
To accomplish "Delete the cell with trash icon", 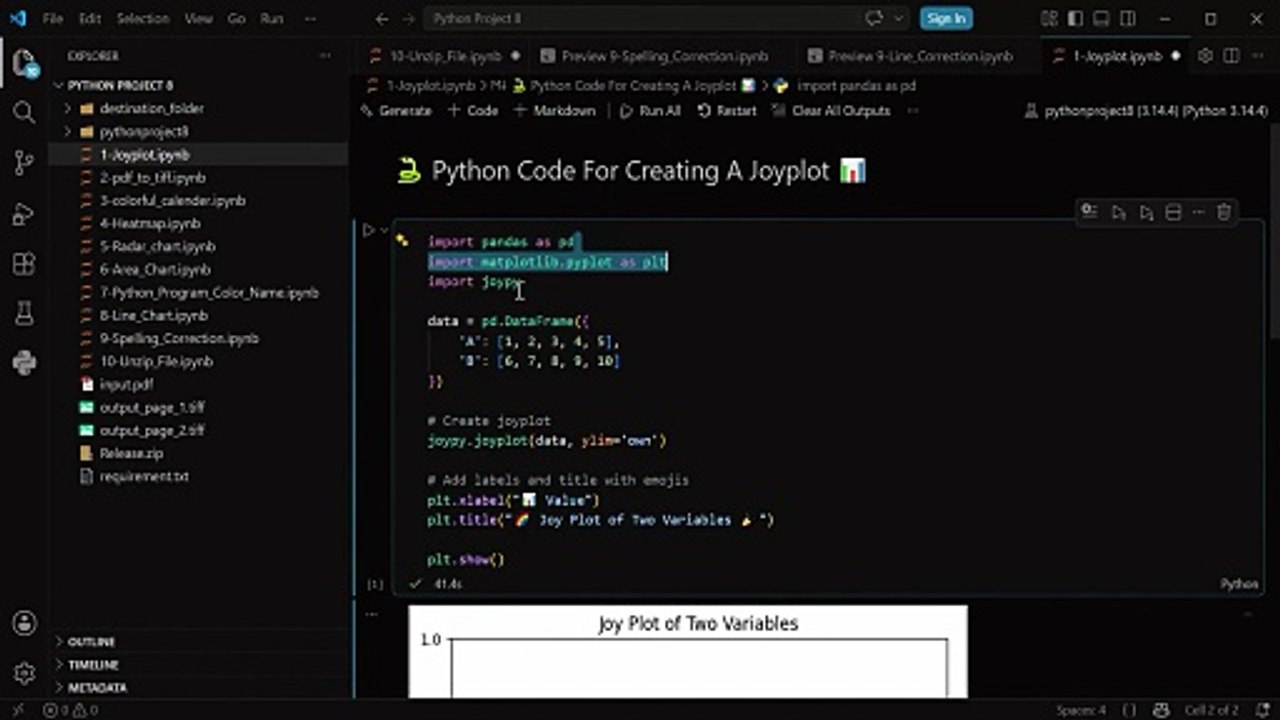I will coord(1224,212).
